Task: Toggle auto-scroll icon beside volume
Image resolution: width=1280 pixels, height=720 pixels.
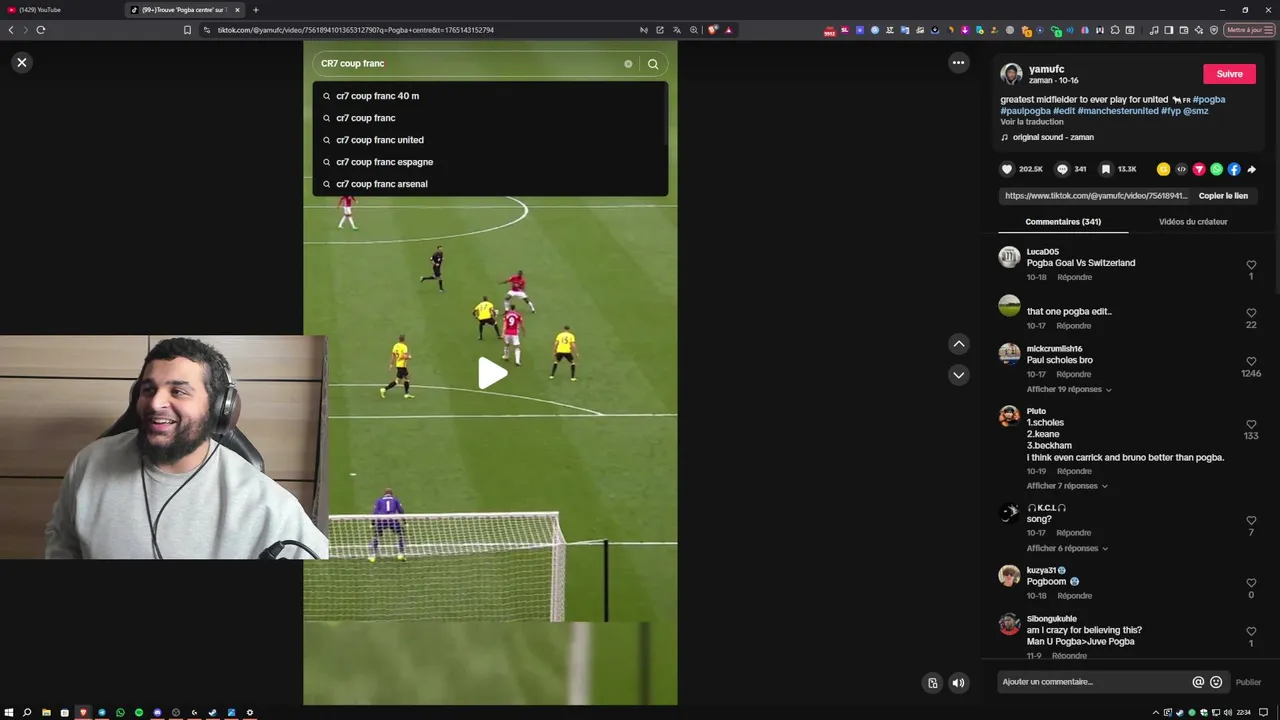Action: 932,683
